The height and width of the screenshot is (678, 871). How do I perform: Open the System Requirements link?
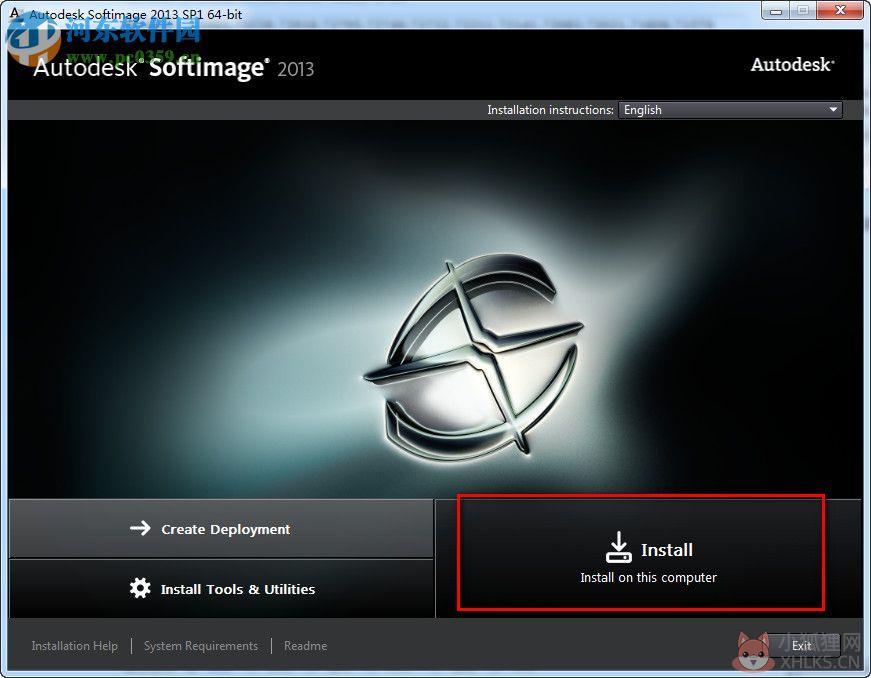tap(201, 646)
